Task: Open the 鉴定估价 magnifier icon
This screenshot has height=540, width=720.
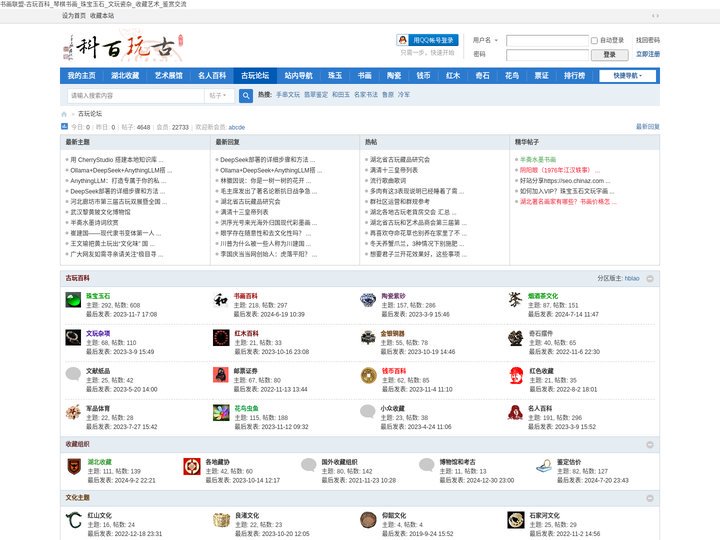Action: (544, 466)
